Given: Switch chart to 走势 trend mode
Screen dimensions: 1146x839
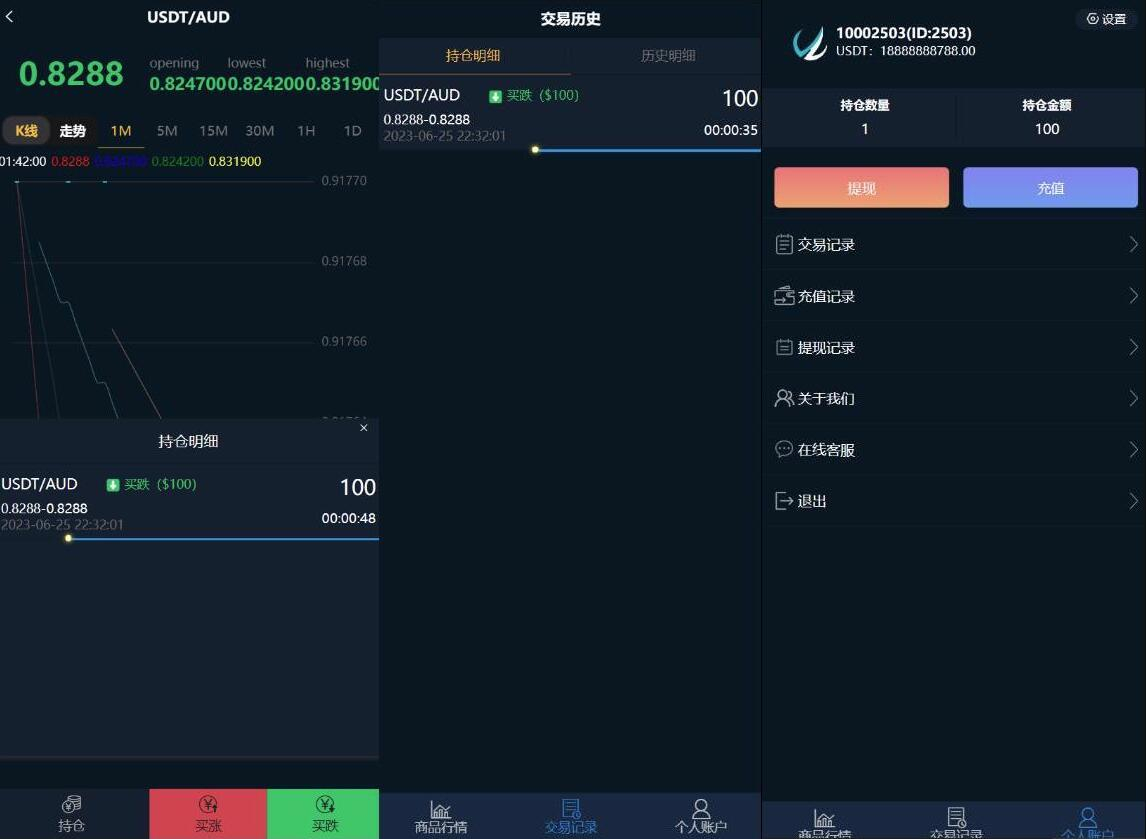Looking at the screenshot, I should 73,131.
